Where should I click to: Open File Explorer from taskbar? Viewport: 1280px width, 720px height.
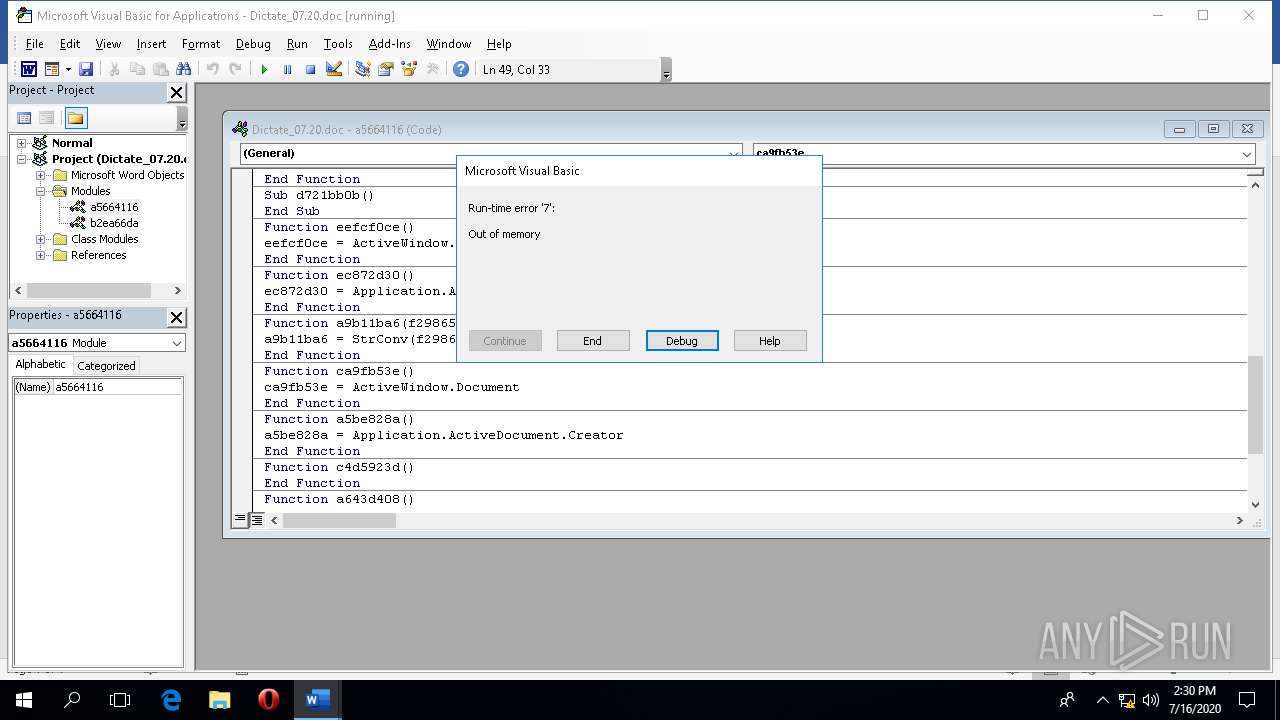coord(219,700)
